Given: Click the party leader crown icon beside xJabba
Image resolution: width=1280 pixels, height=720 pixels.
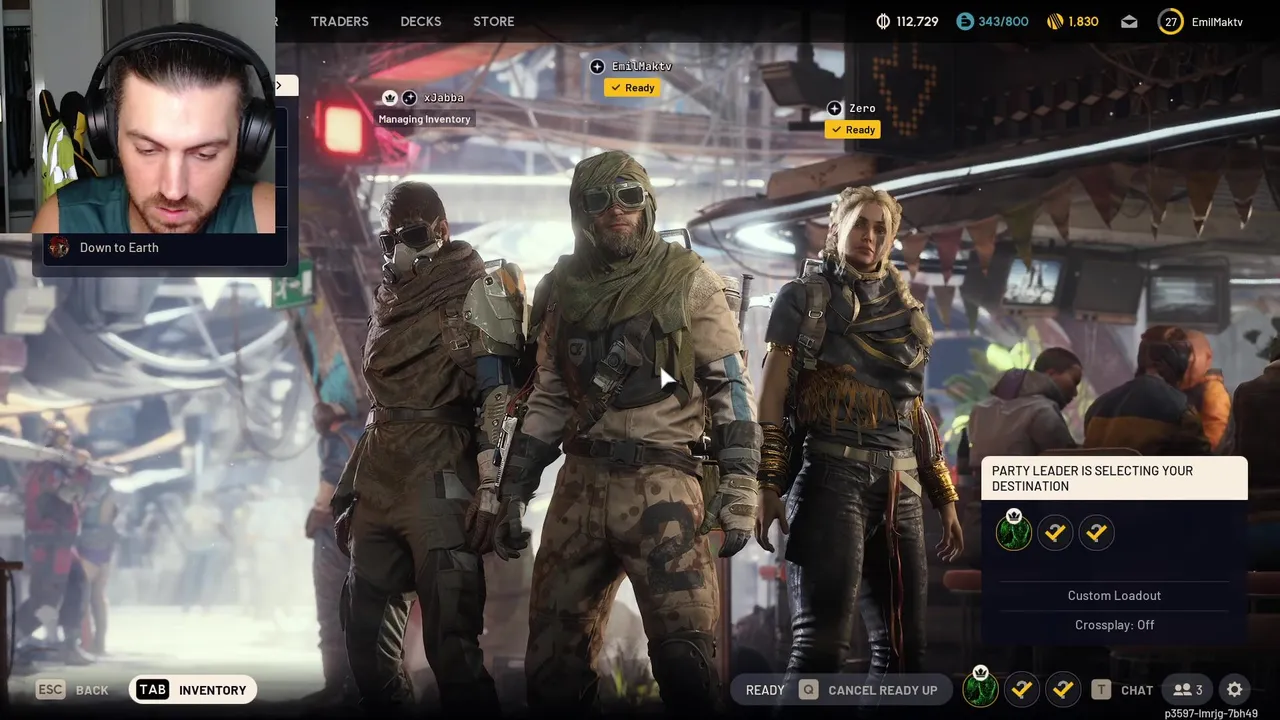Looking at the screenshot, I should click(x=390, y=97).
